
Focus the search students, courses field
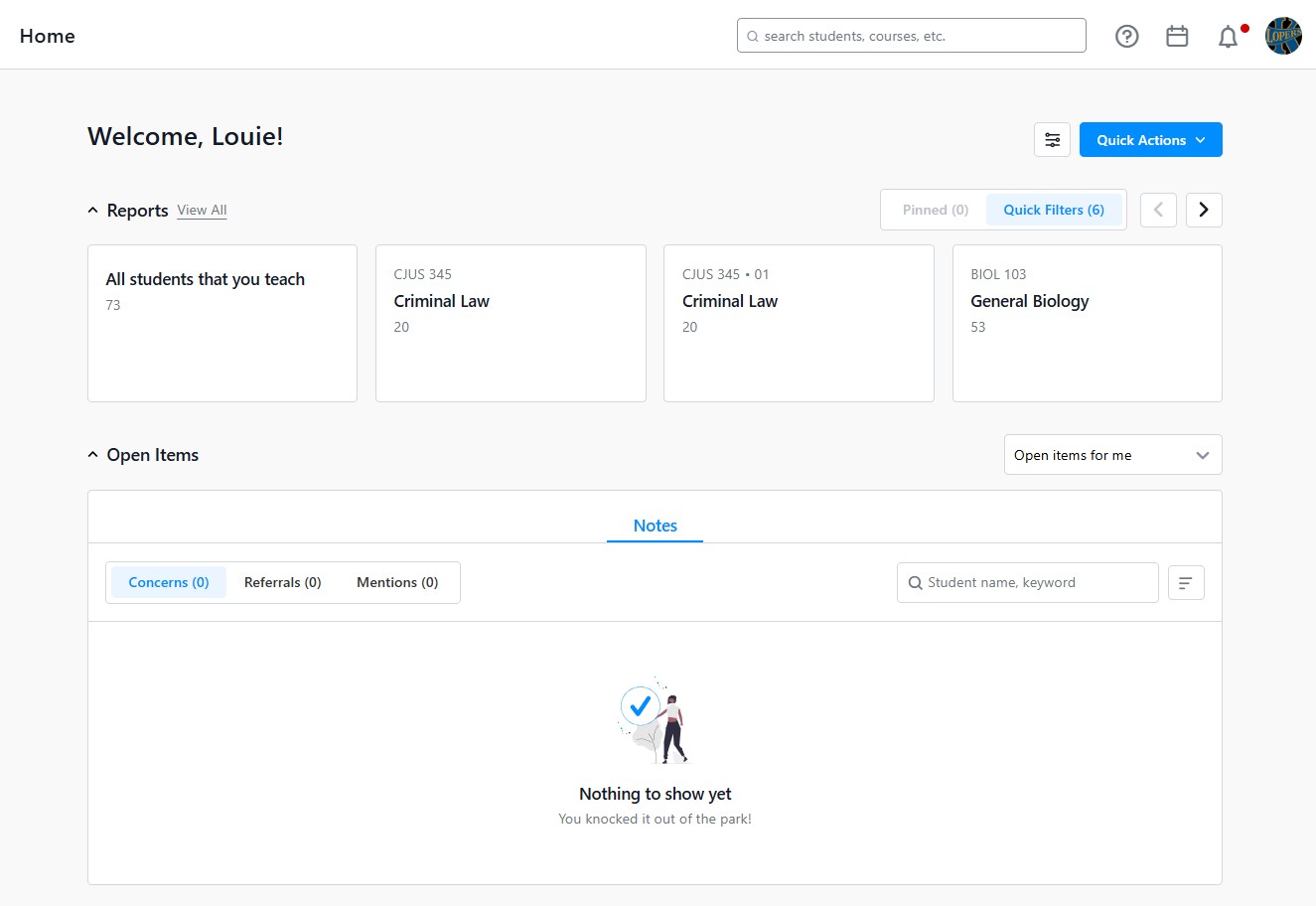pos(912,36)
